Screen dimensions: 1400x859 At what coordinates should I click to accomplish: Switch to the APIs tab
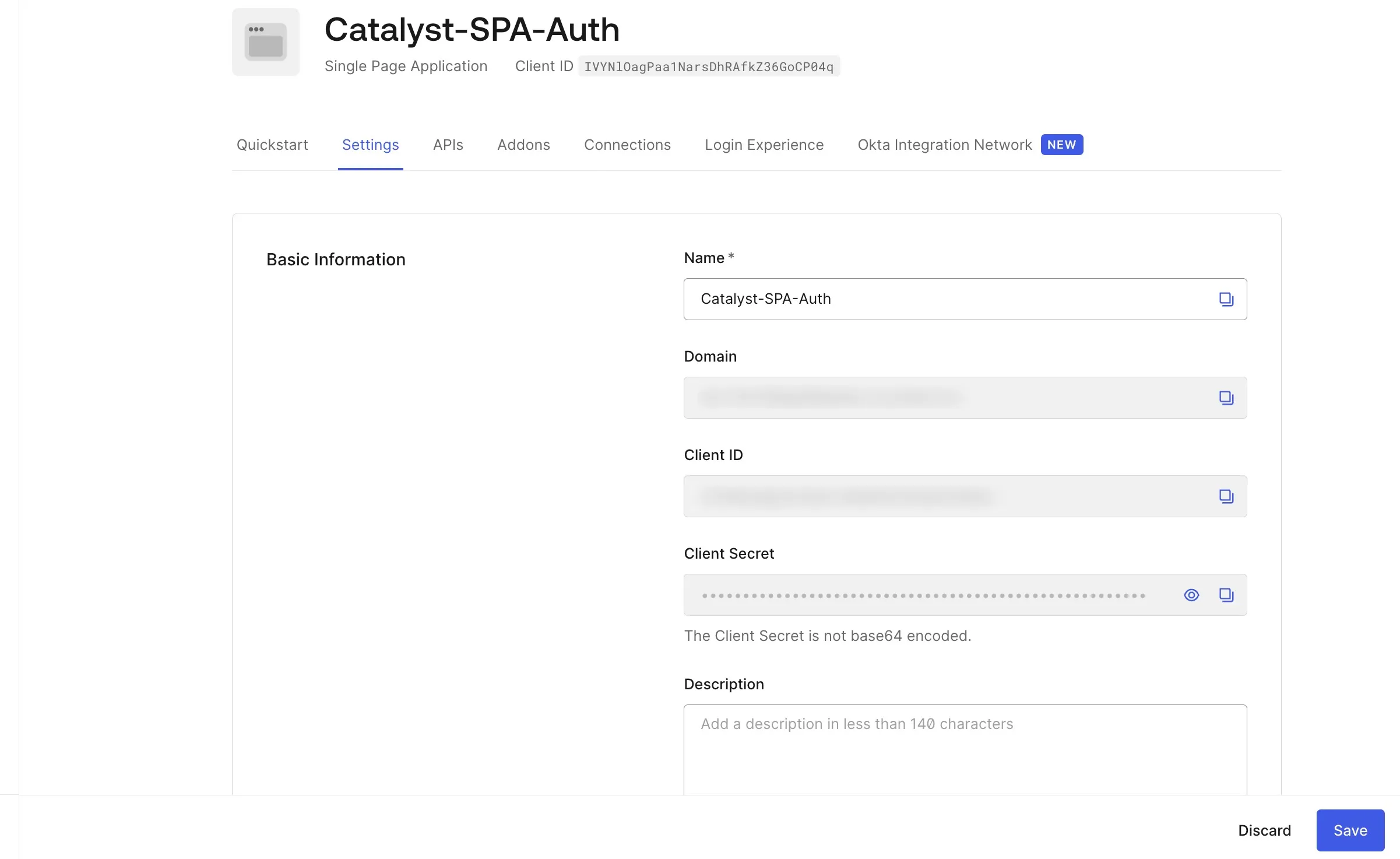point(448,145)
